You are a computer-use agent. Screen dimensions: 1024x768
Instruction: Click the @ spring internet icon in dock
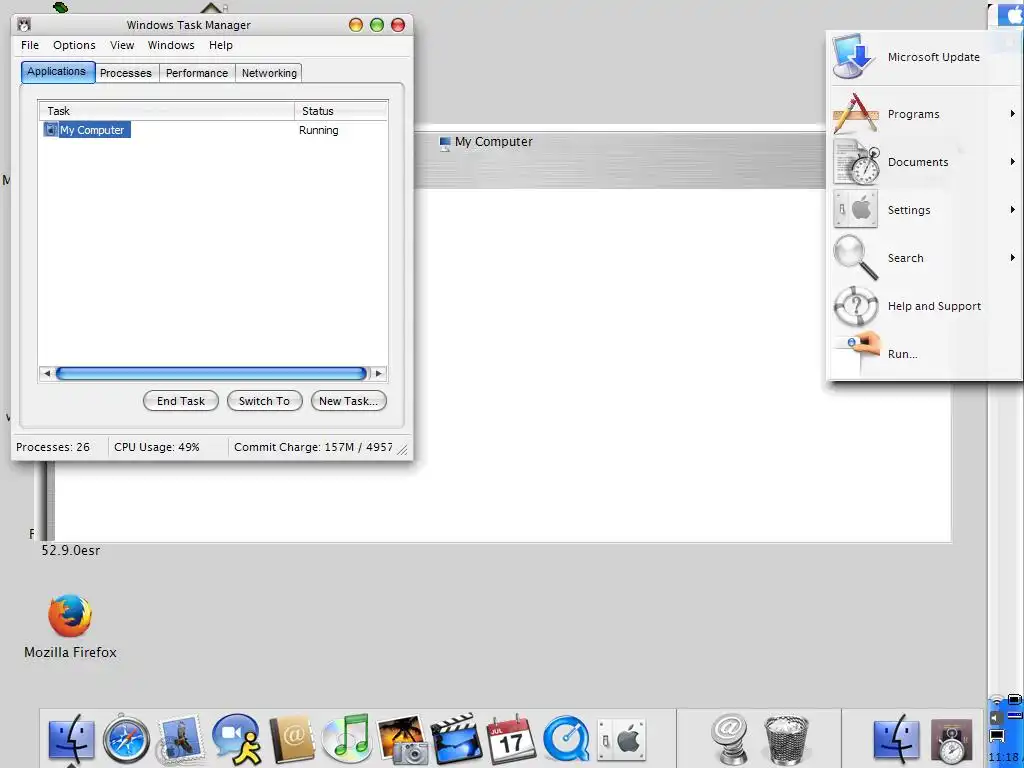click(729, 739)
